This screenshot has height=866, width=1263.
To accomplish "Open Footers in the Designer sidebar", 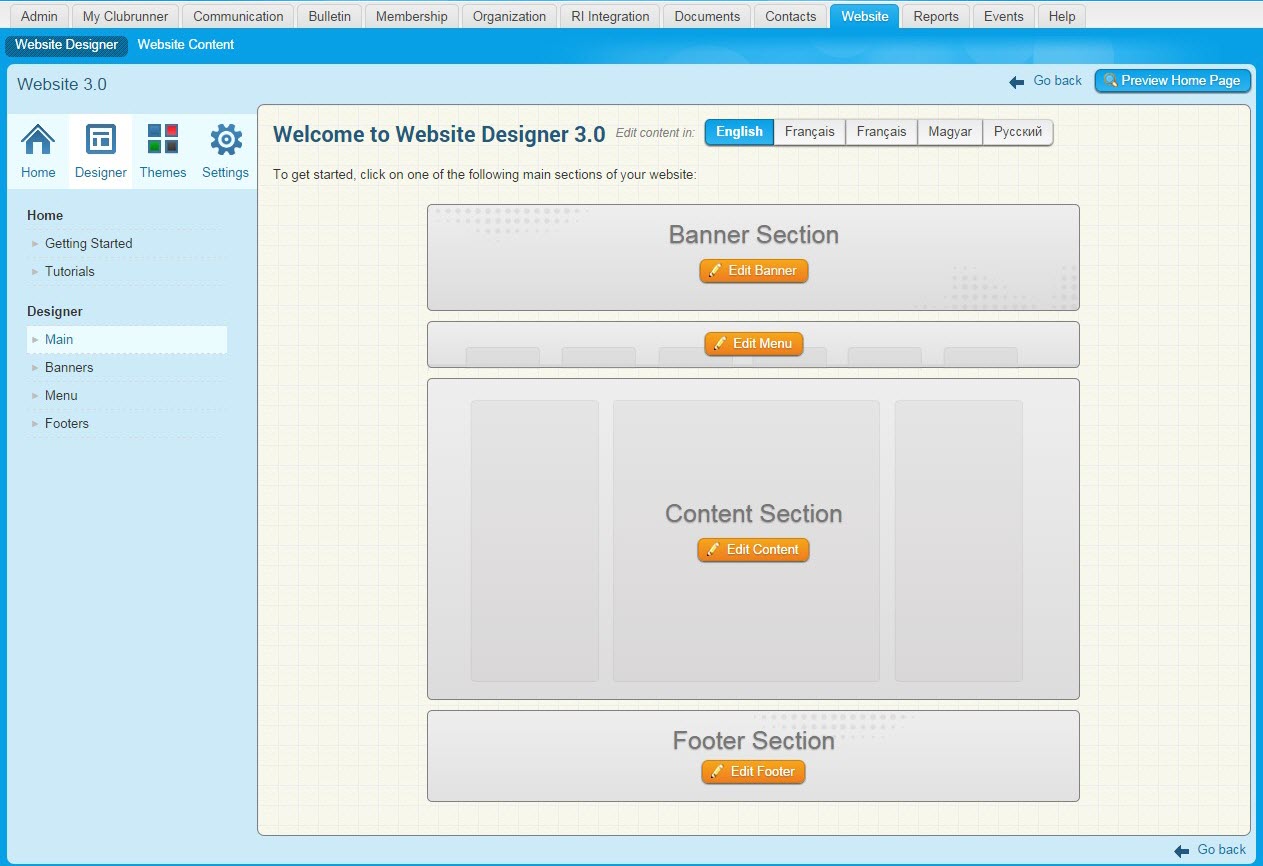I will pos(67,423).
